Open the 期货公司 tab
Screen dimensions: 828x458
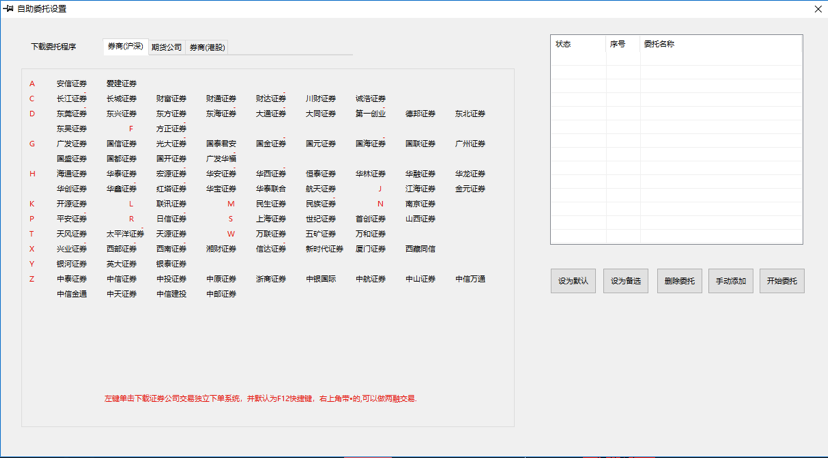167,47
